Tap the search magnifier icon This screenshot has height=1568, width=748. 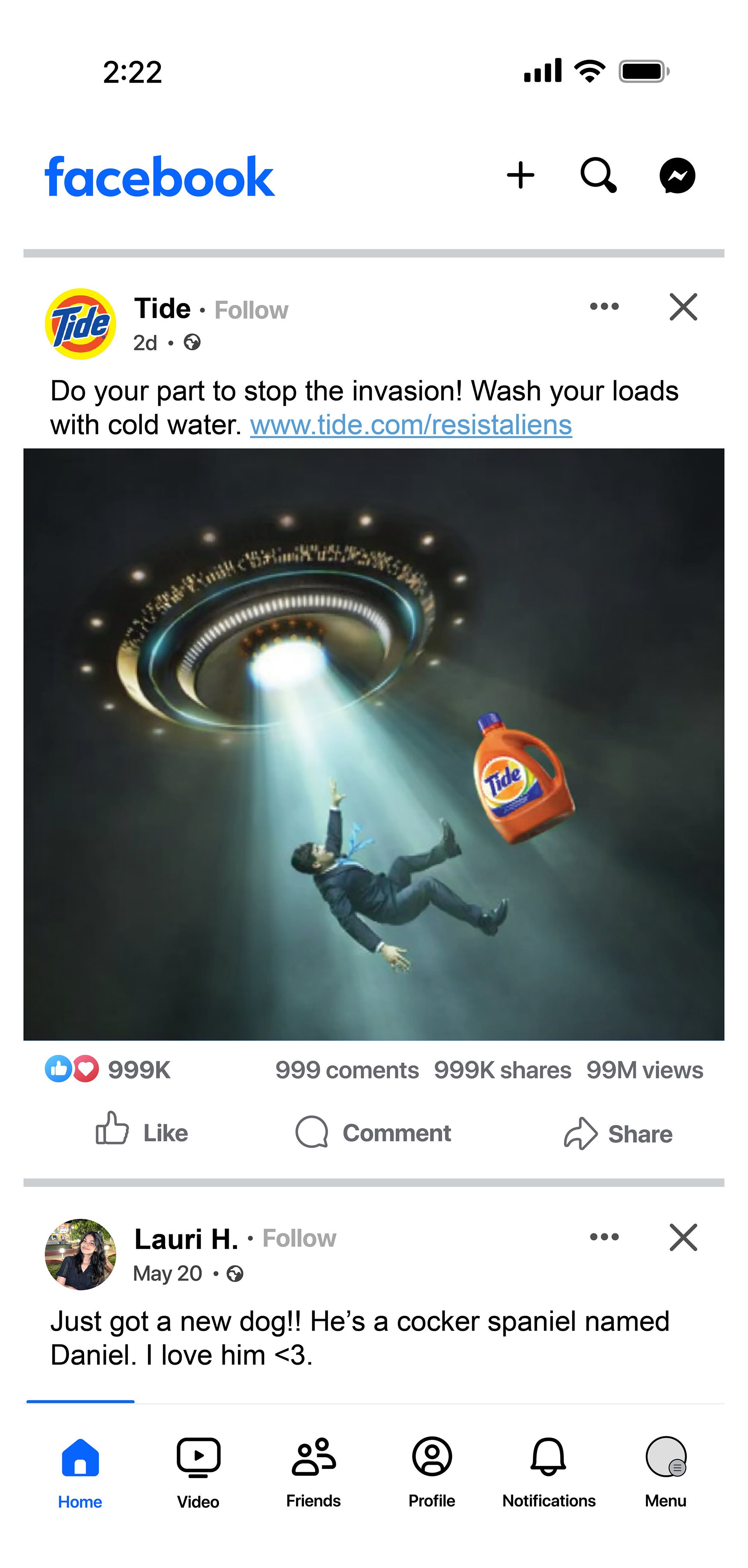[598, 176]
